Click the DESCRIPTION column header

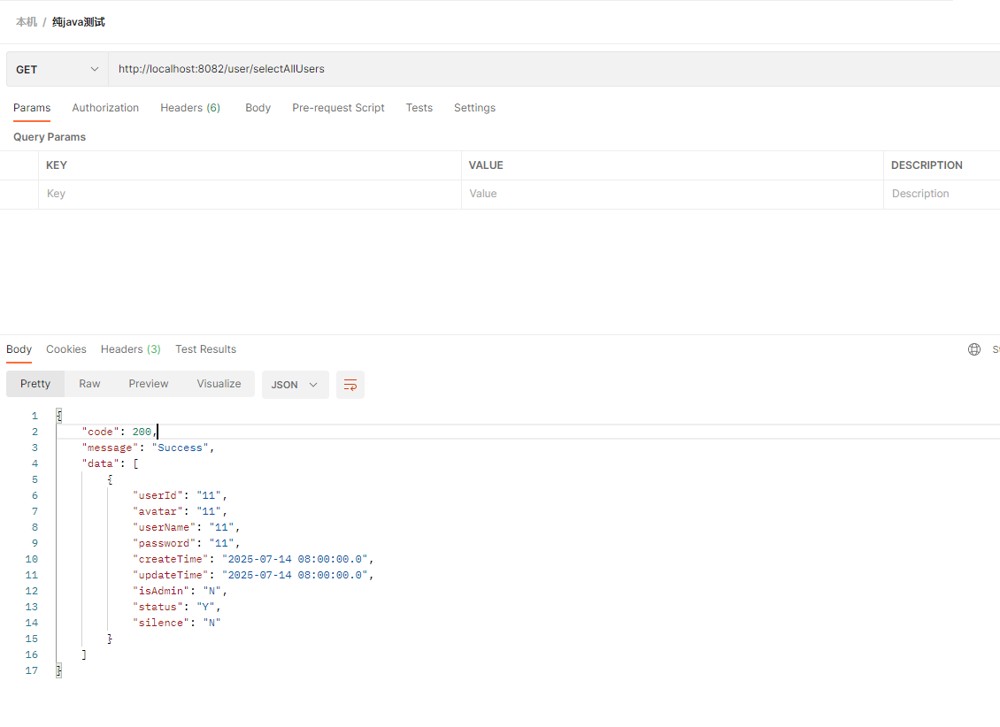927,165
